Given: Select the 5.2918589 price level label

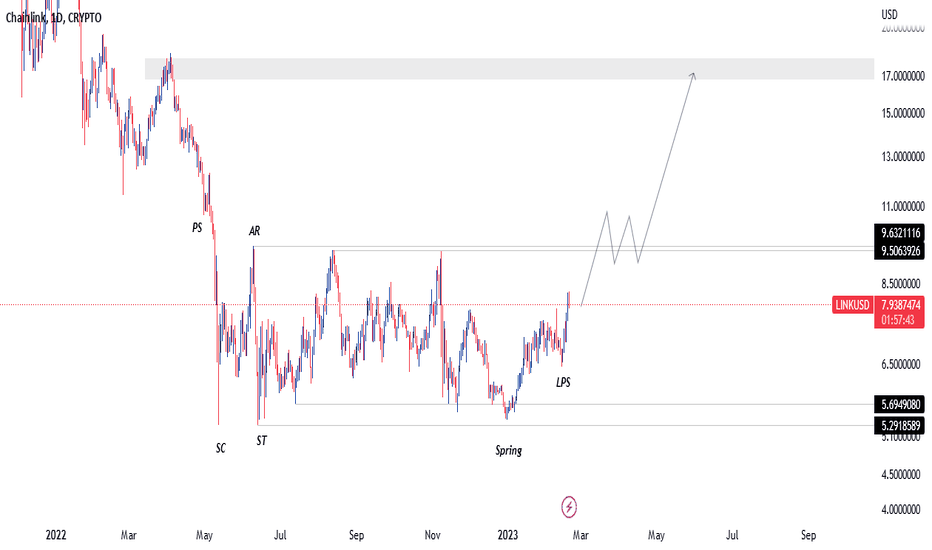Looking at the screenshot, I should point(900,426).
